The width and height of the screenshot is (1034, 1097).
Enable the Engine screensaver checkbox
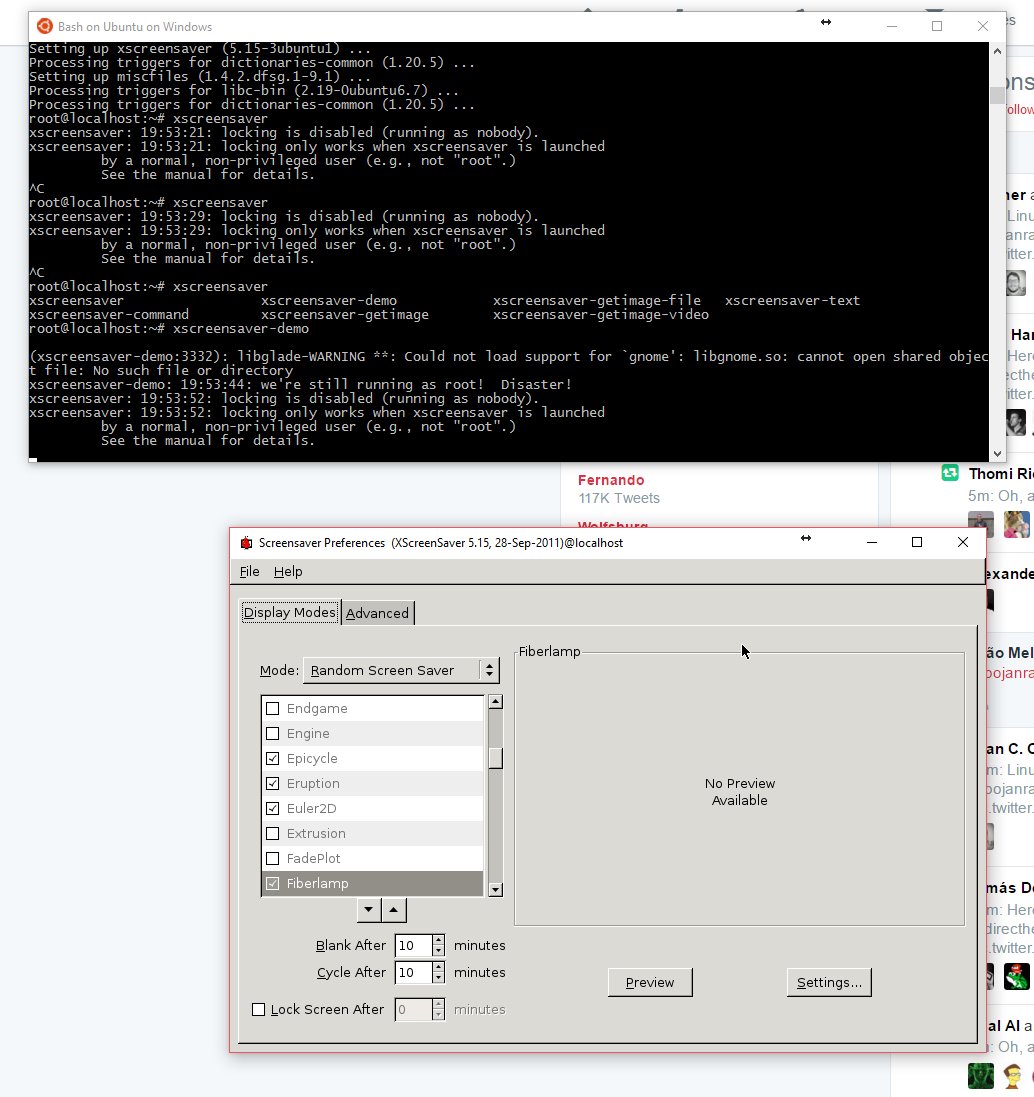point(273,734)
